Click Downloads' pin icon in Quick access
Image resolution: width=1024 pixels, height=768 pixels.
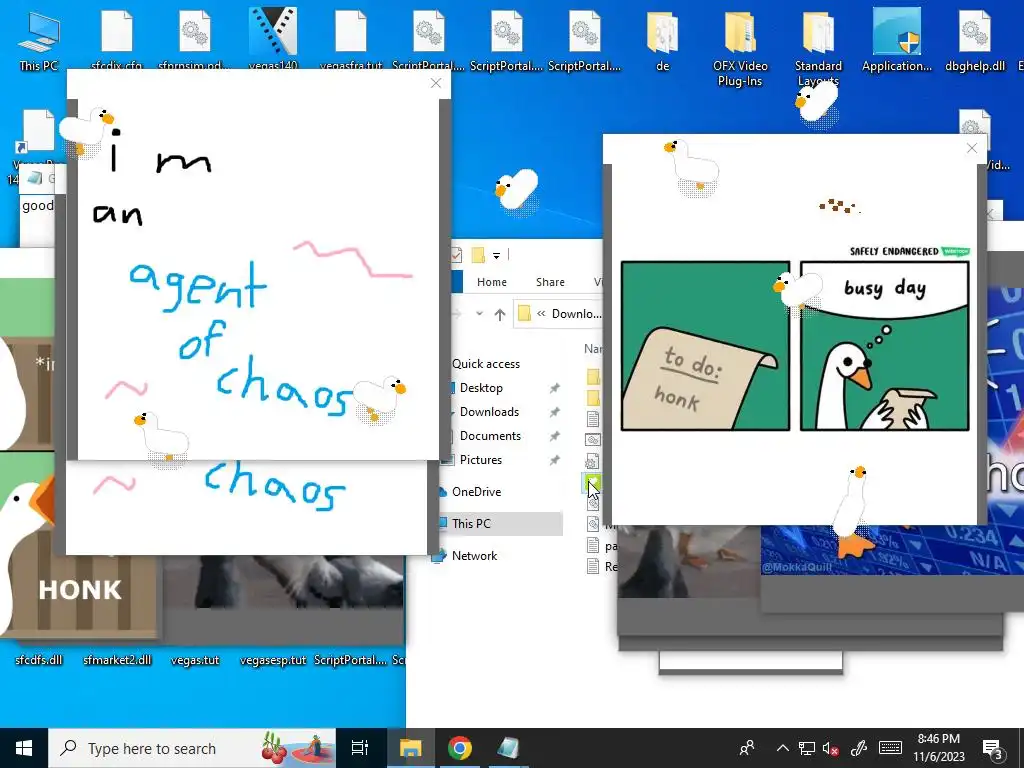[554, 412]
